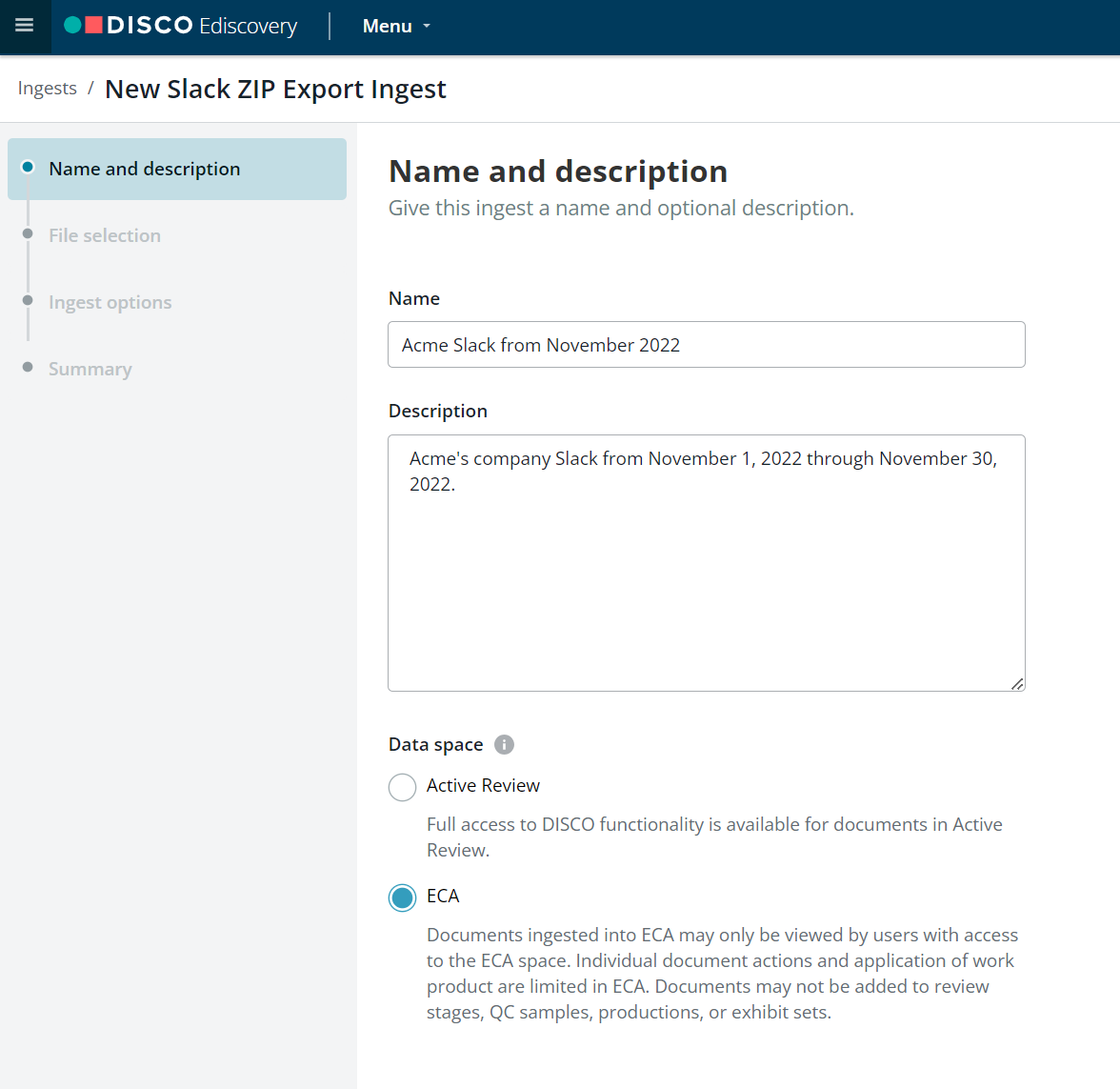Image resolution: width=1120 pixels, height=1089 pixels.
Task: Click the ECA explanation paragraph
Action: (722, 974)
